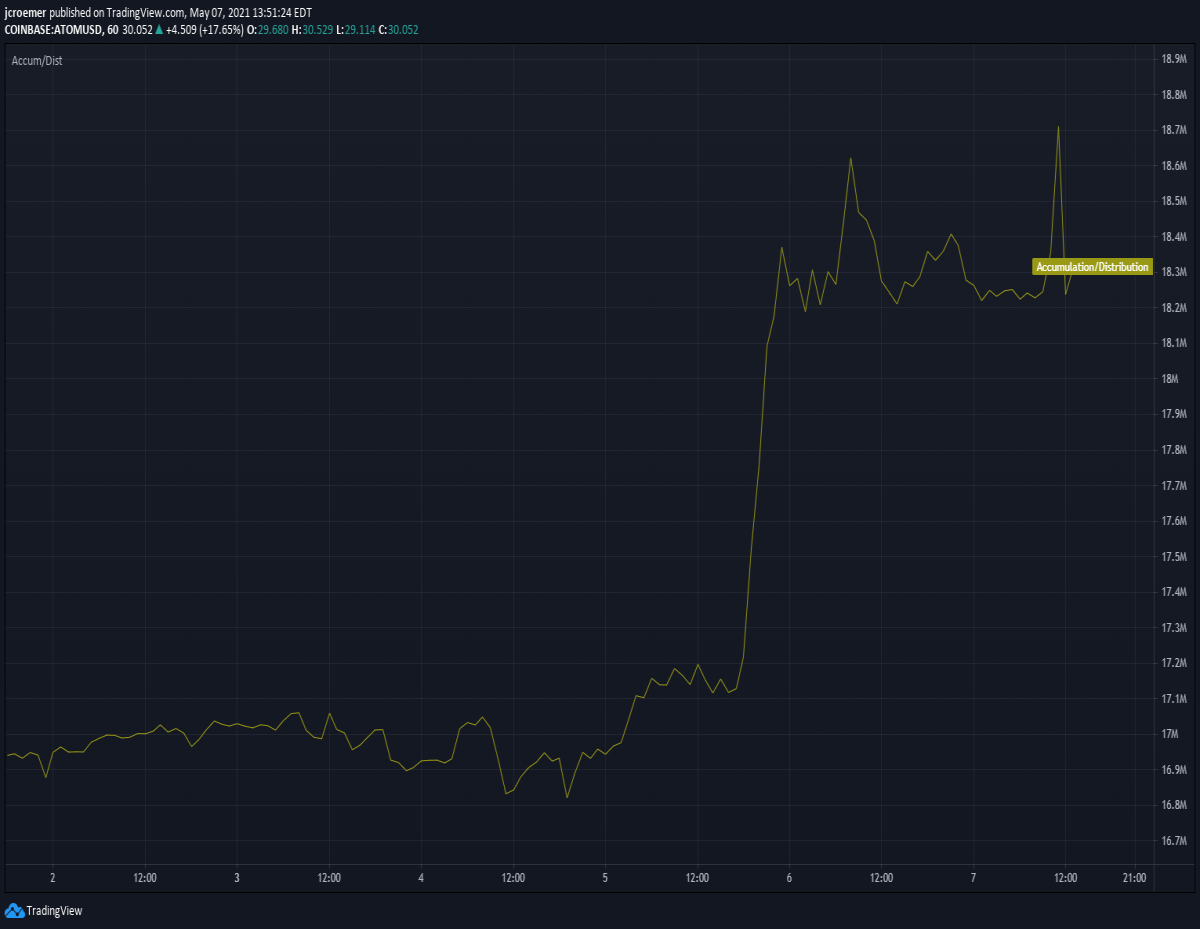Click the TradingView cloud logo icon
Screen dimensions: 1200x929
(x=14, y=910)
